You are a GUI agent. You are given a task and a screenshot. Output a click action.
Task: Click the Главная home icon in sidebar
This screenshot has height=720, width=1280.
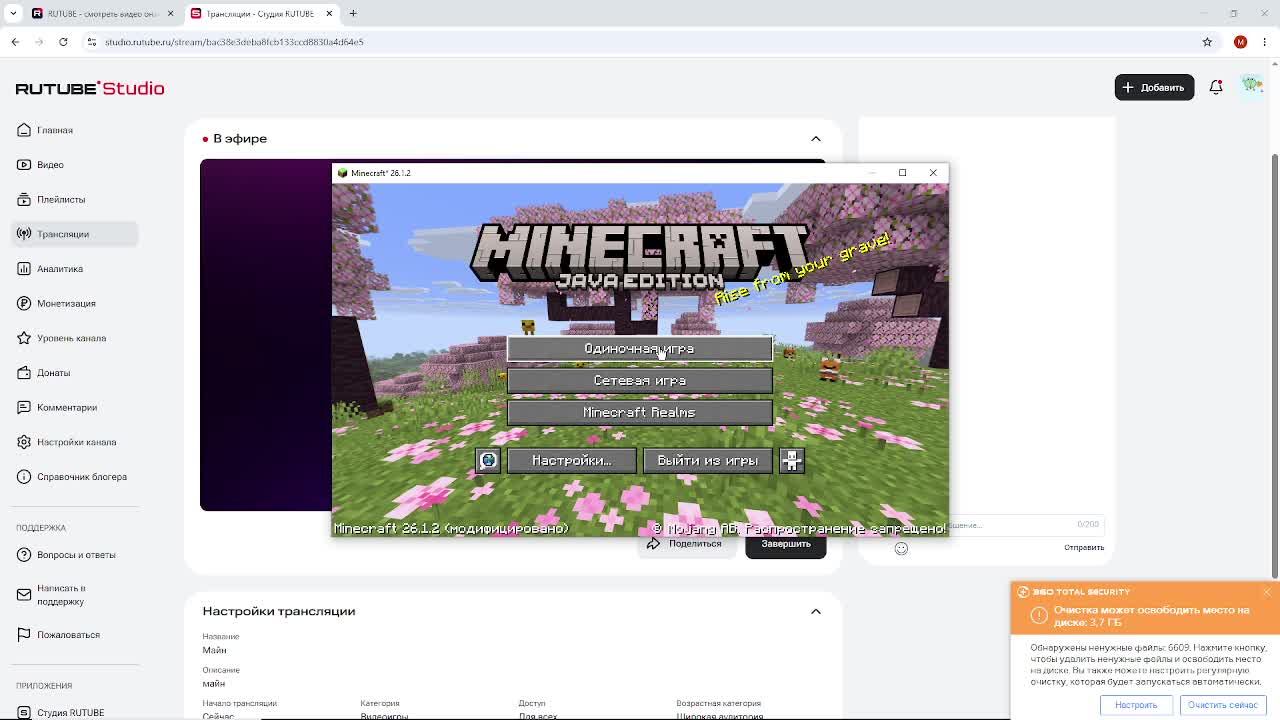pos(24,130)
